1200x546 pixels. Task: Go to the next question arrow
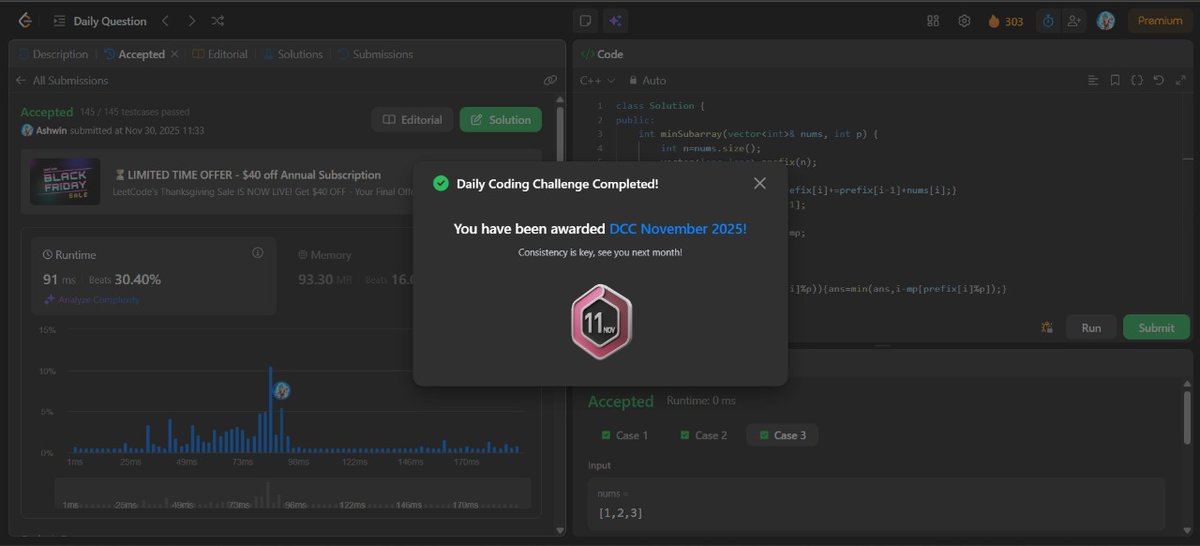[x=192, y=20]
